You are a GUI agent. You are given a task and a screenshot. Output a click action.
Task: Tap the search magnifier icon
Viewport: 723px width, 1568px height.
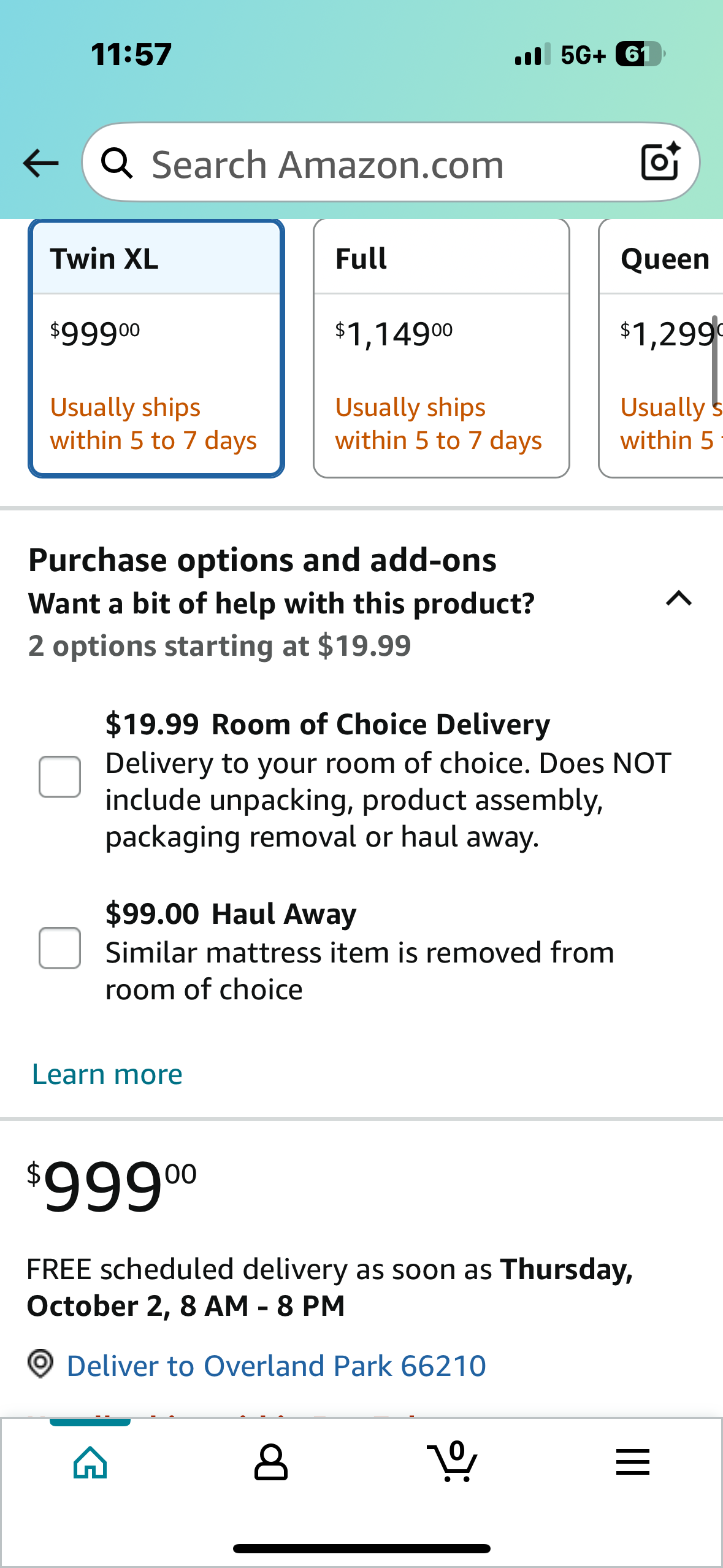click(117, 163)
